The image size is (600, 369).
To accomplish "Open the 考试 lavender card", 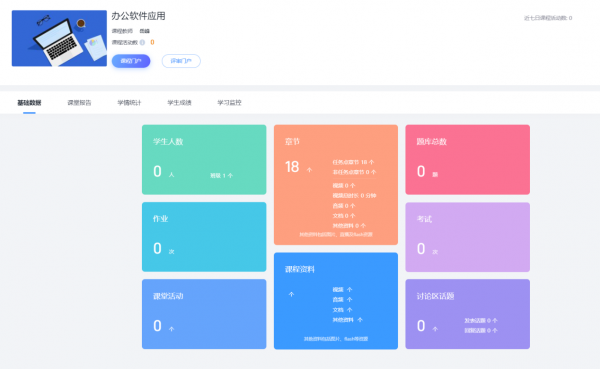I will 468,237.
